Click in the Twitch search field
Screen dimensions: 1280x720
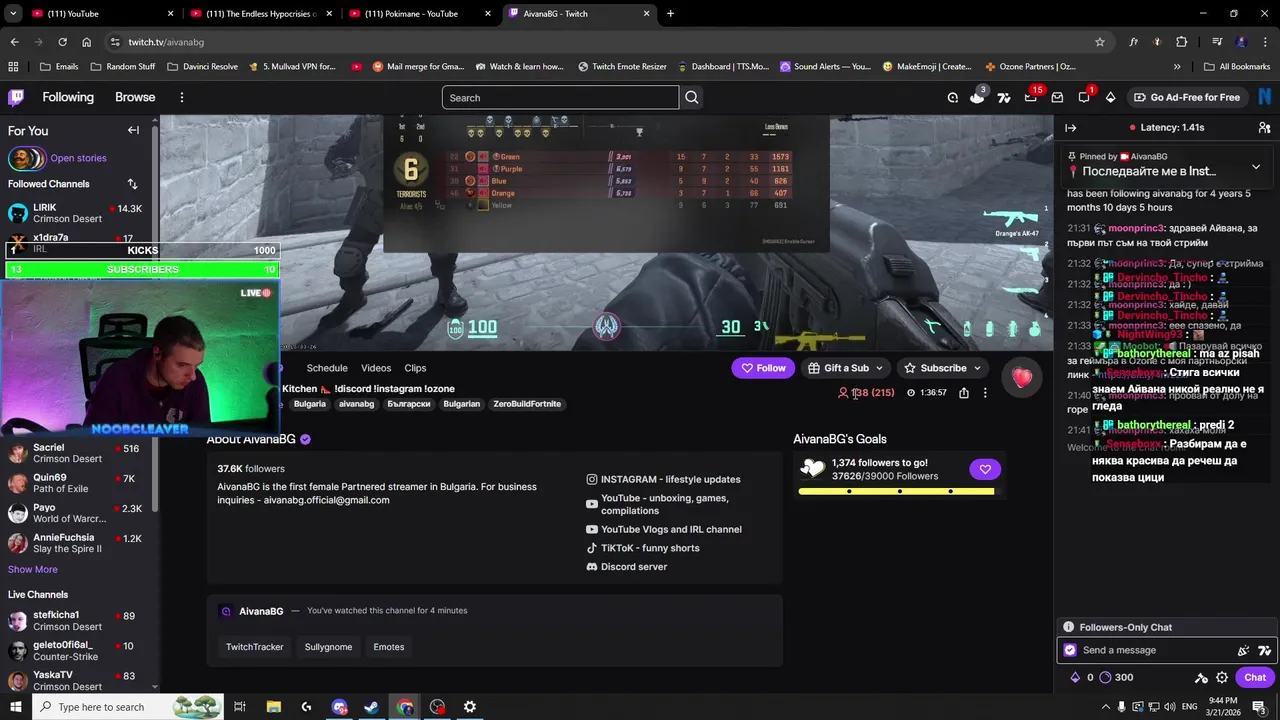[x=560, y=97]
